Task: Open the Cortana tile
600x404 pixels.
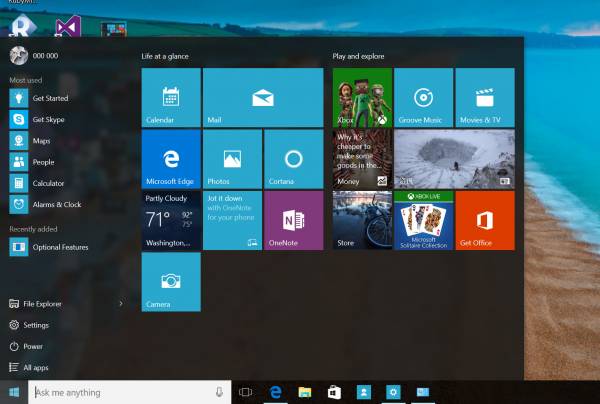Action: (x=294, y=159)
